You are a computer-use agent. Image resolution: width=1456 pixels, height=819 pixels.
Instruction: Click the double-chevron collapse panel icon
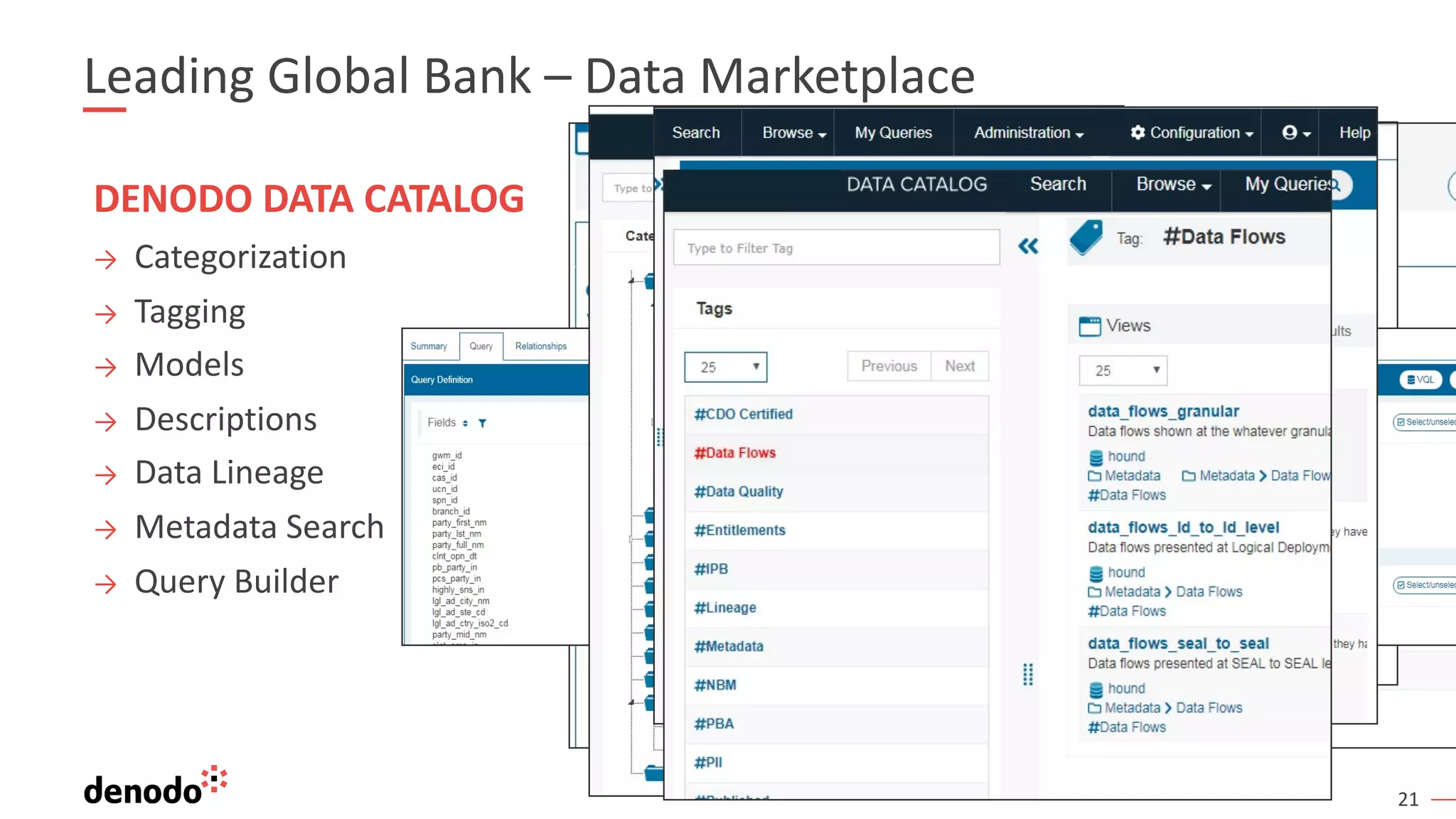coord(1028,247)
